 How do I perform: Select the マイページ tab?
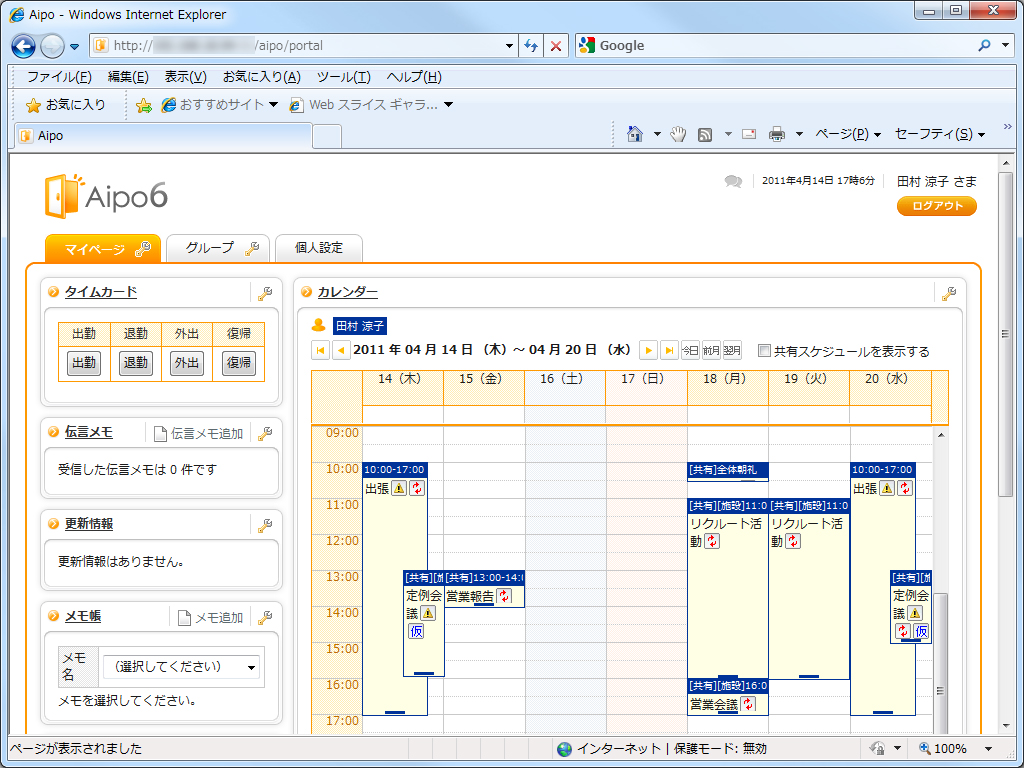pos(103,249)
